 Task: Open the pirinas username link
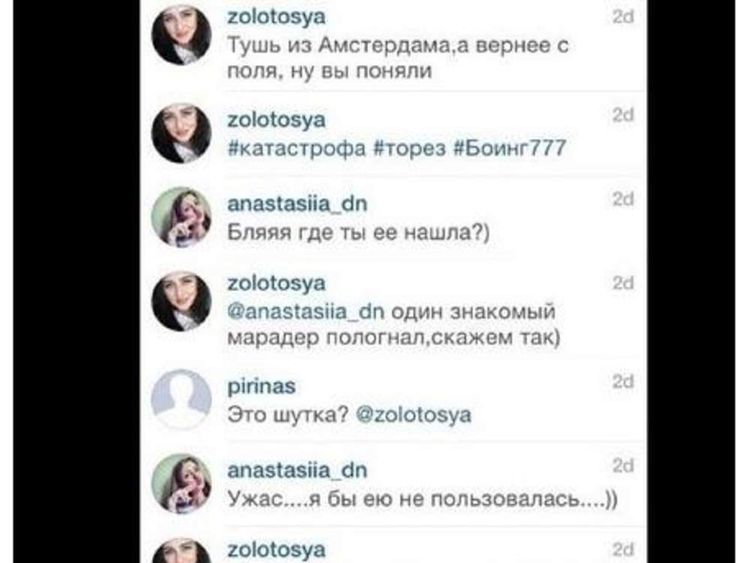pos(261,386)
